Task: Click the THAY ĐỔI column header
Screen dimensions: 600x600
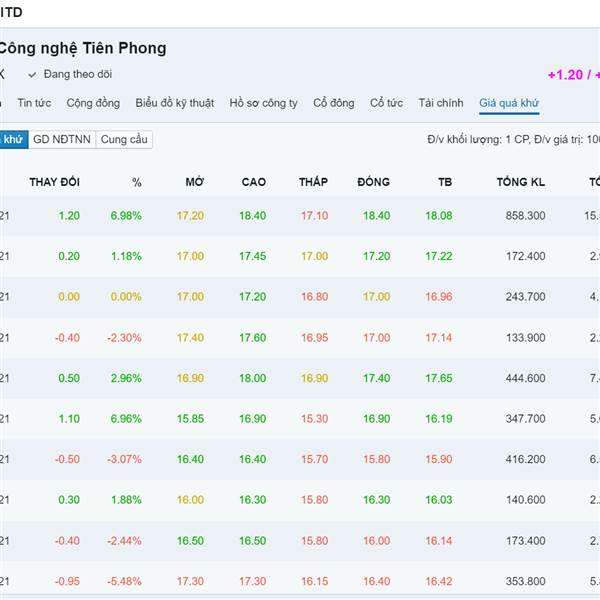Action: click(55, 182)
